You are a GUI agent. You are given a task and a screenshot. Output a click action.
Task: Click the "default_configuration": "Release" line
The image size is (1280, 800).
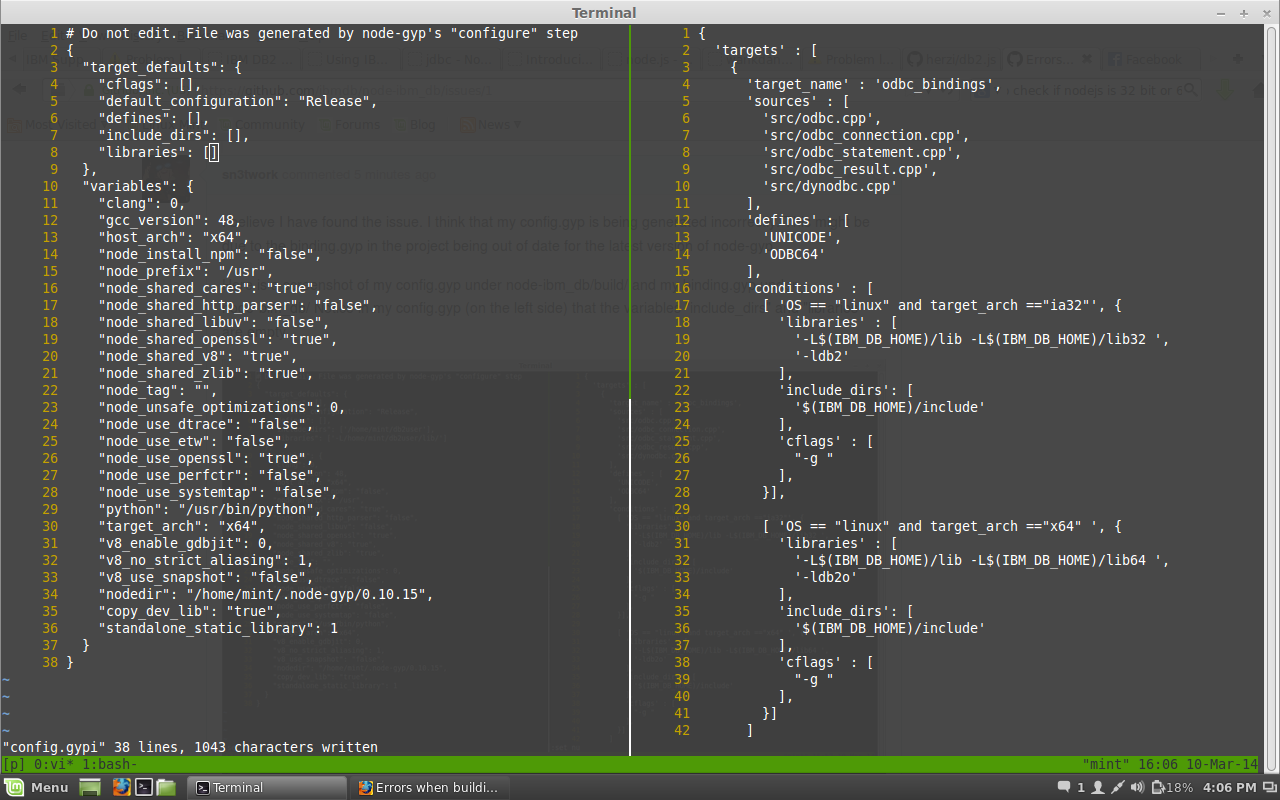[238, 101]
